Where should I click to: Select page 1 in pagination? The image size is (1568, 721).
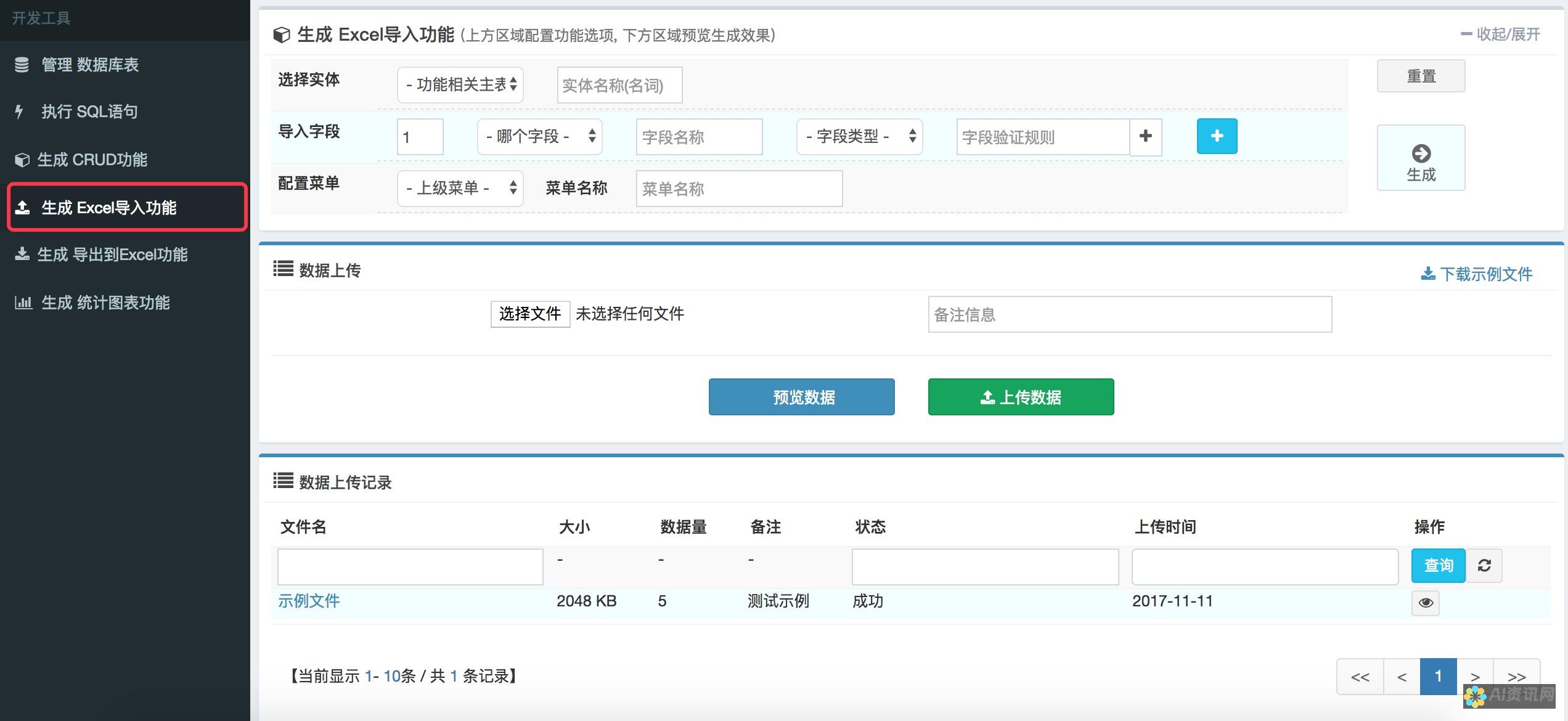point(1439,677)
